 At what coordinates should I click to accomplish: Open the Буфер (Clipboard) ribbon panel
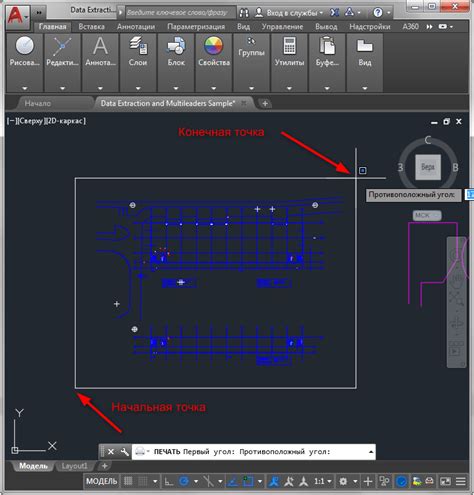coord(327,62)
